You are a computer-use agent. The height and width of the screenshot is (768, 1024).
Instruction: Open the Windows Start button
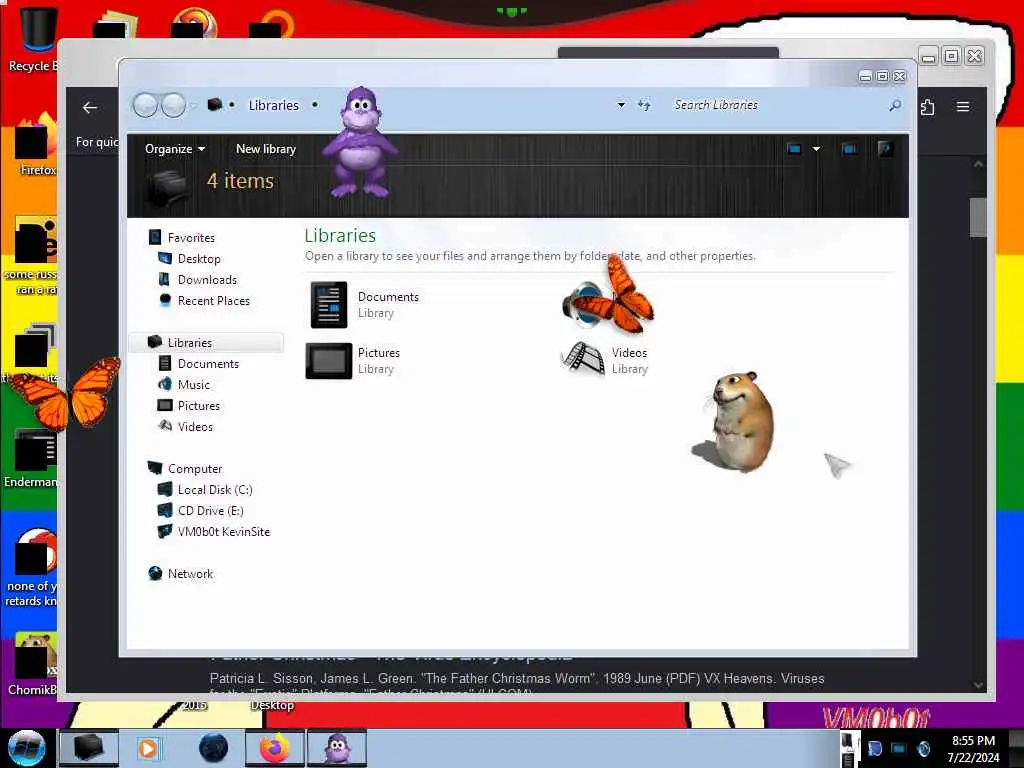pyautogui.click(x=26, y=748)
